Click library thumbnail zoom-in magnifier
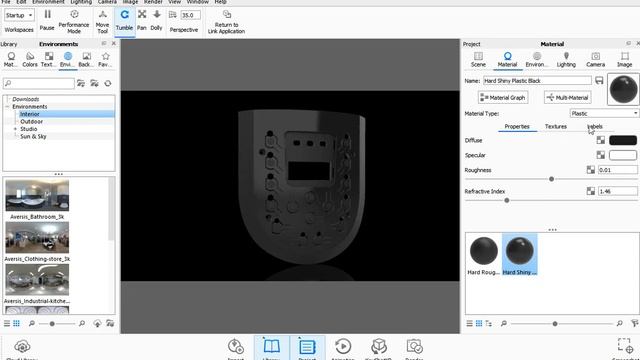The image size is (640, 360). [82, 323]
